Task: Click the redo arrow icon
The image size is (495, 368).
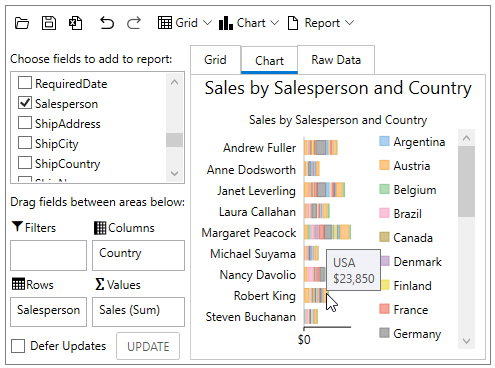Action: pyautogui.click(x=134, y=23)
